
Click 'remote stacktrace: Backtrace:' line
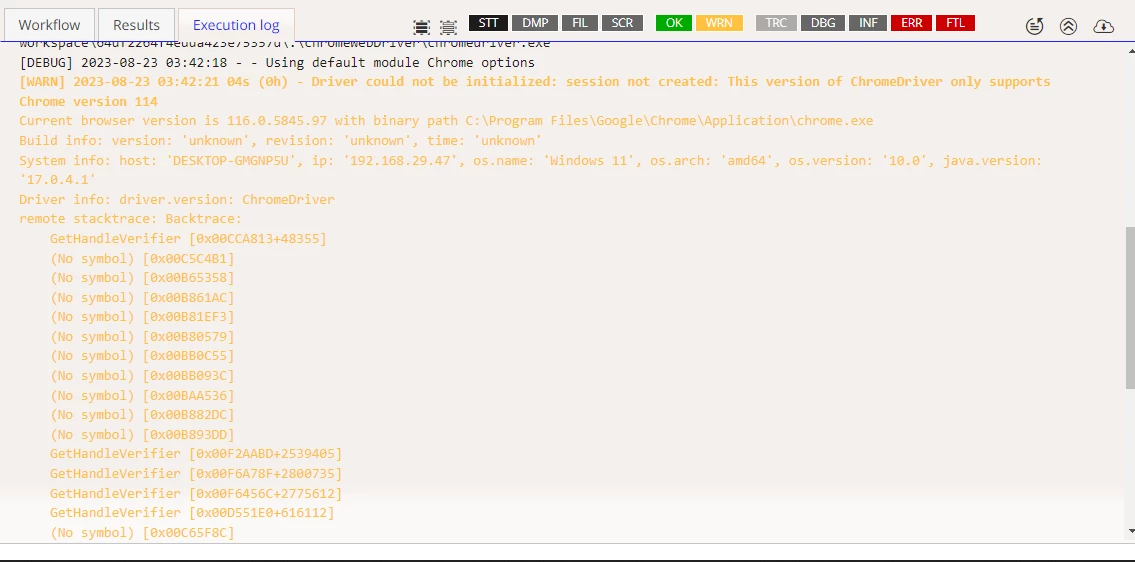click(x=131, y=219)
